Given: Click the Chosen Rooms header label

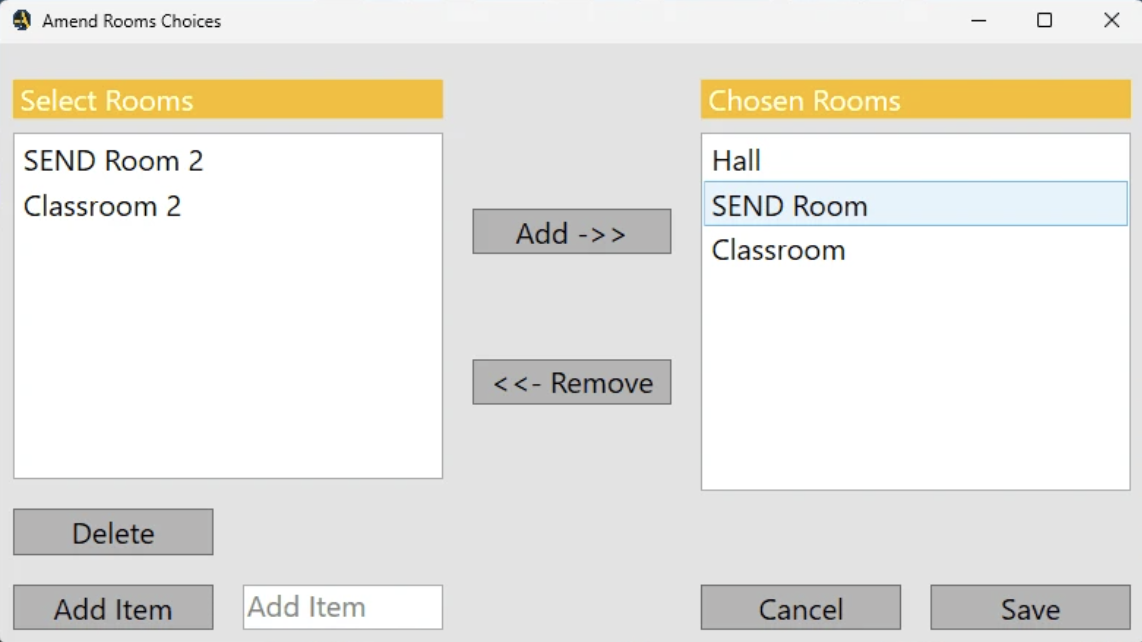Looking at the screenshot, I should coord(804,100).
